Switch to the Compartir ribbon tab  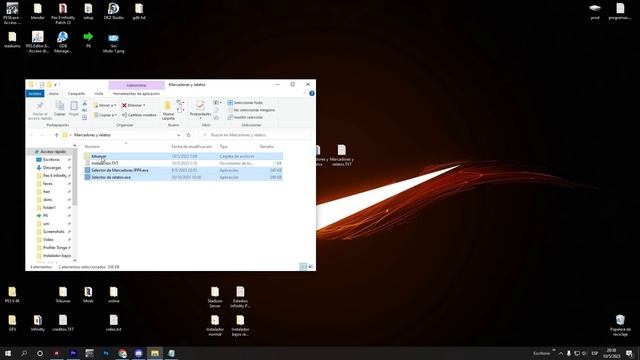coord(76,93)
